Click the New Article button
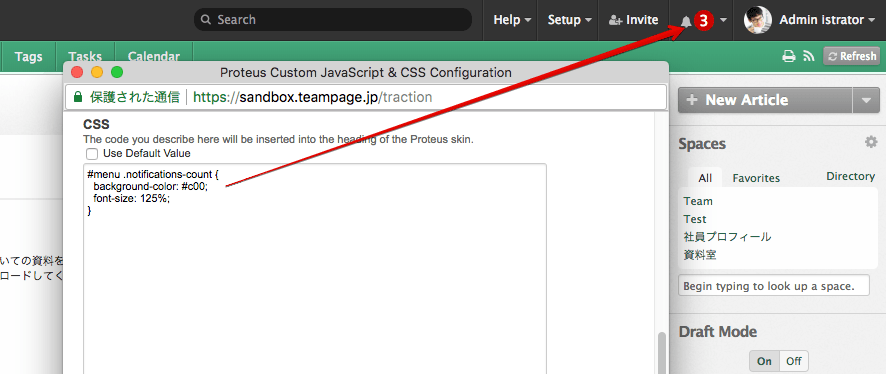886x374 pixels. (x=765, y=100)
